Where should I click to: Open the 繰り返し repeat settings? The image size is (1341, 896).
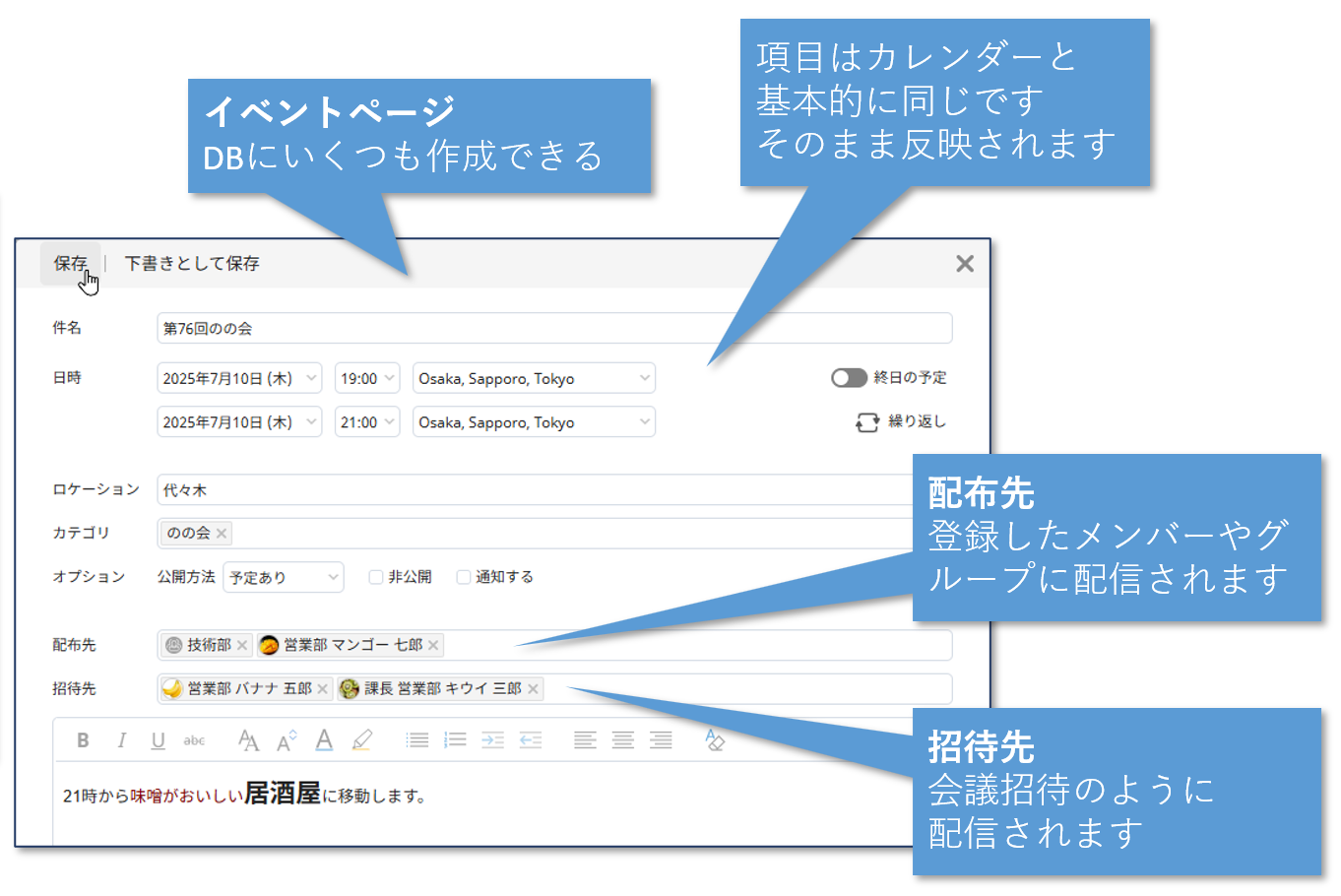(x=901, y=421)
